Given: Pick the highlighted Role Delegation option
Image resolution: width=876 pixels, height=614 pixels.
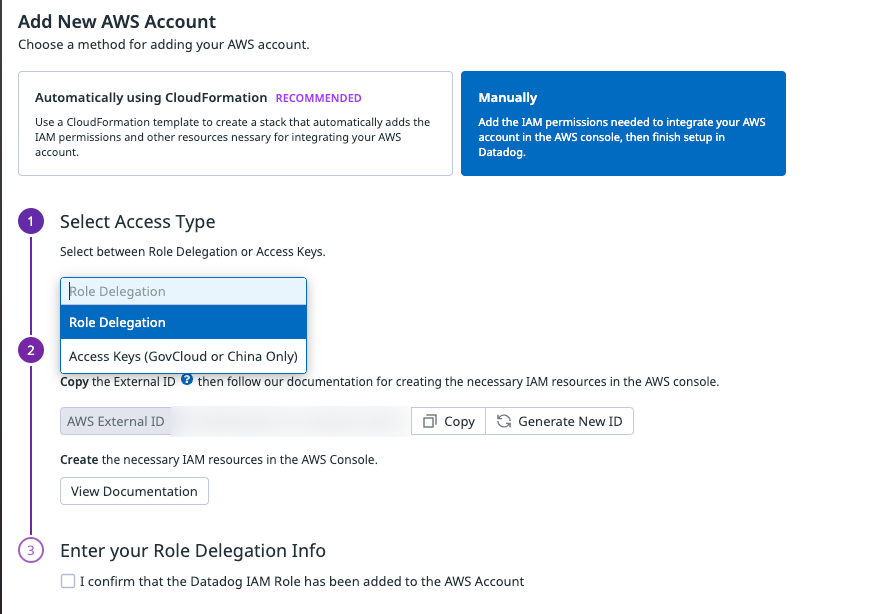Looking at the screenshot, I should tap(183, 322).
